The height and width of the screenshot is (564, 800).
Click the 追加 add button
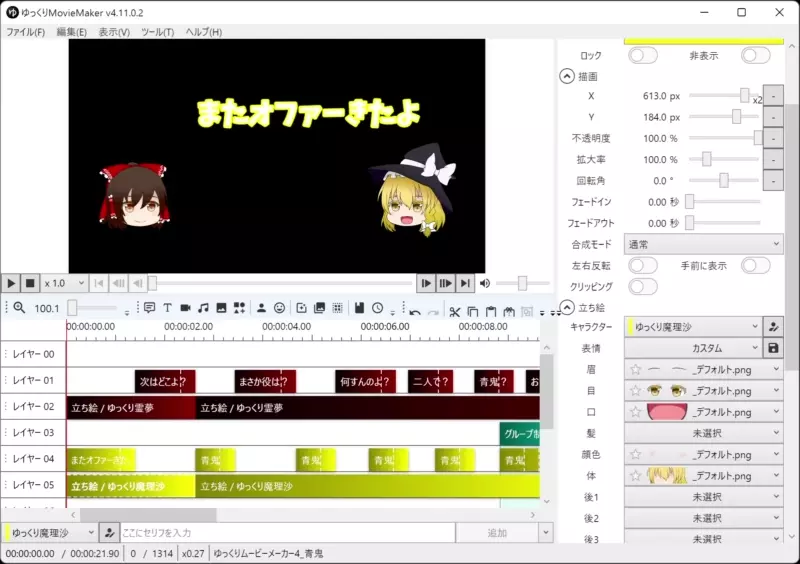497,533
